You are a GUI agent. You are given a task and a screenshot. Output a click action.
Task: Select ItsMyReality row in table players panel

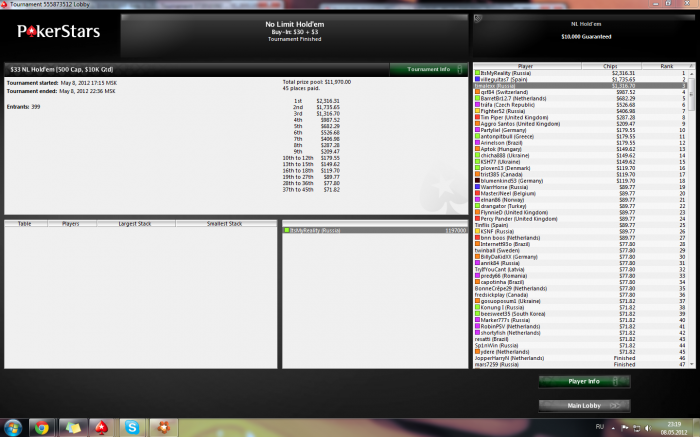pos(375,230)
